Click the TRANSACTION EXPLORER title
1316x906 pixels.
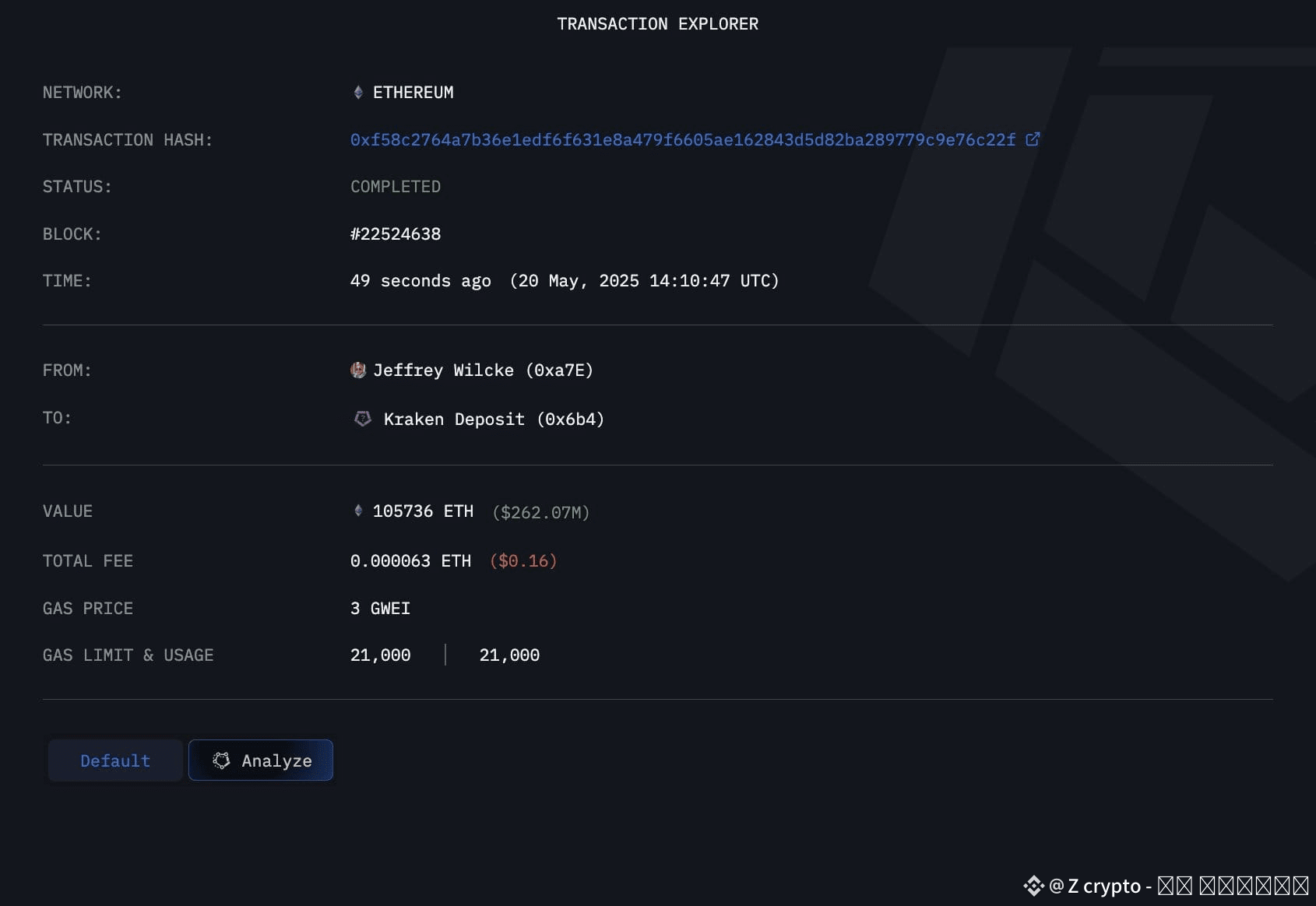(658, 23)
